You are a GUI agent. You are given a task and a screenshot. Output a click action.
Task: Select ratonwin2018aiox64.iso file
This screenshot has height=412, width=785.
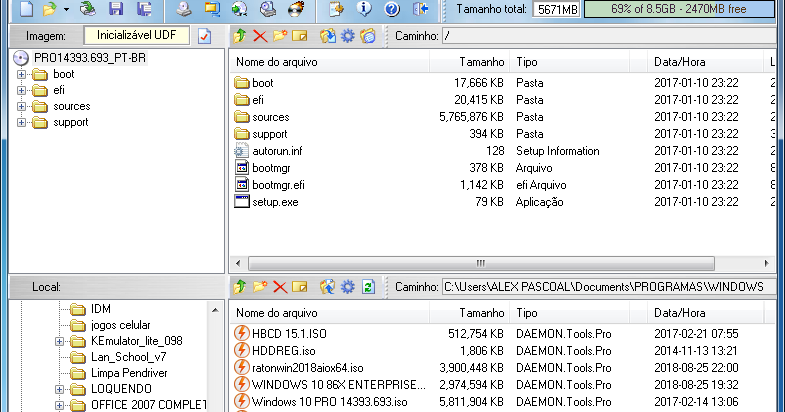(x=307, y=368)
